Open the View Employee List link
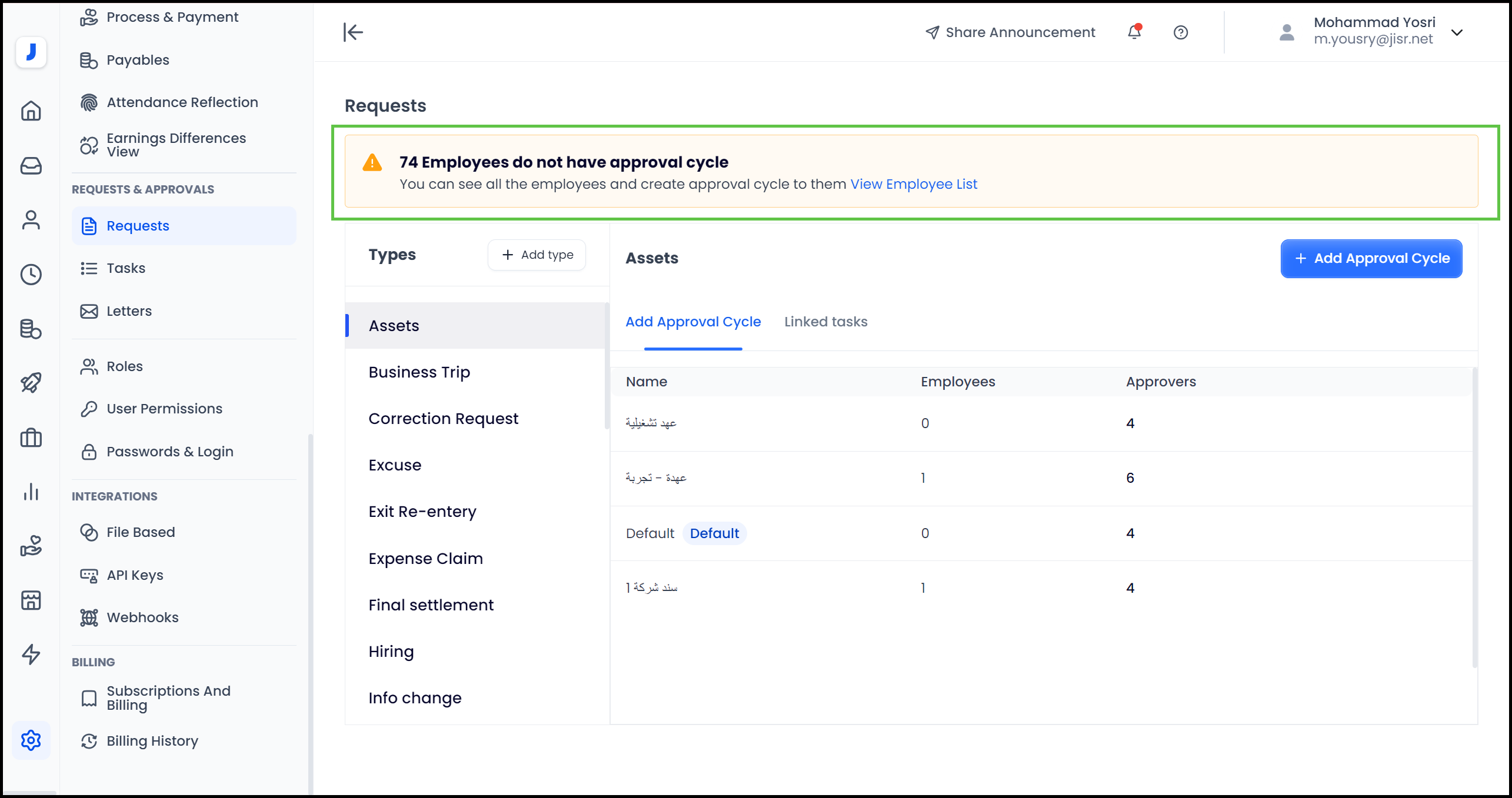Viewport: 1512px width, 798px height. (913, 184)
